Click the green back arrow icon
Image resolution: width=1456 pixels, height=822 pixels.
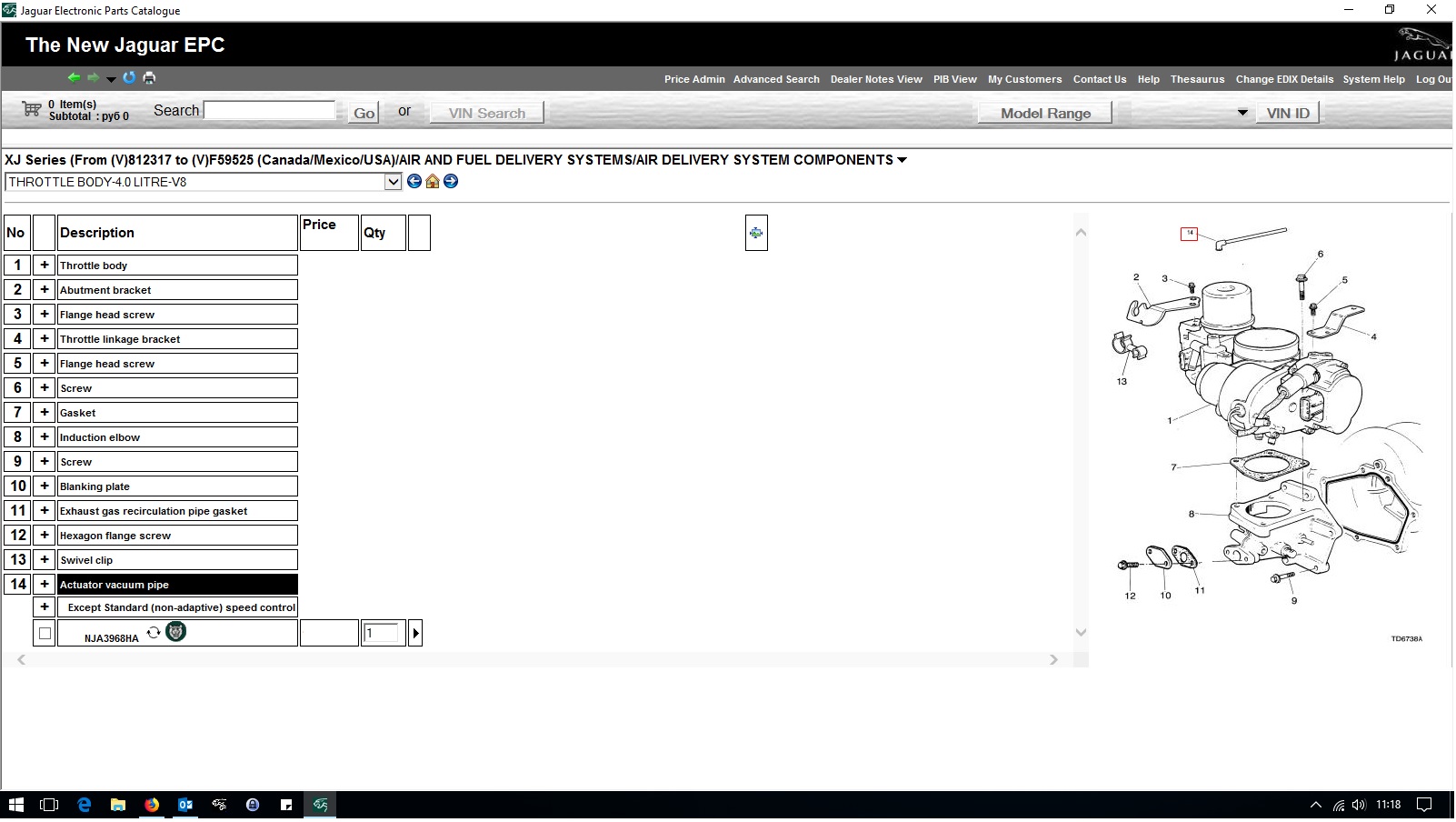tap(74, 78)
